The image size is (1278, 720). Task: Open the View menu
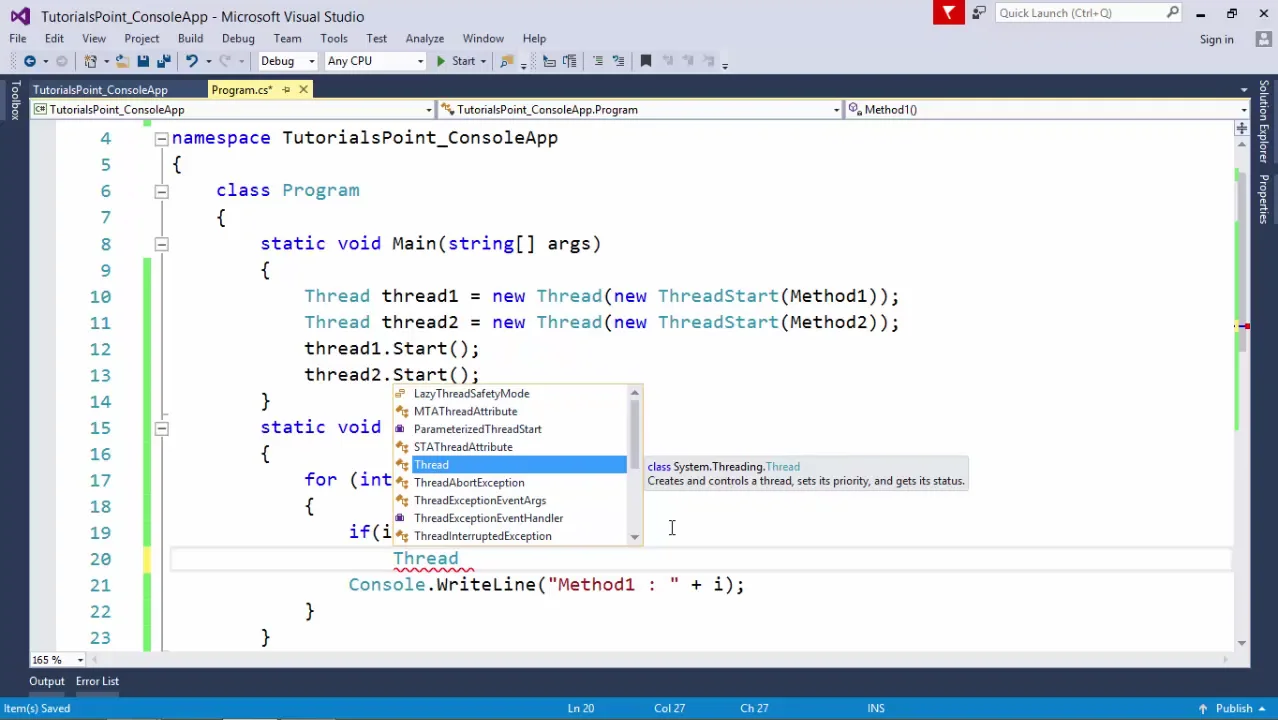click(x=94, y=39)
